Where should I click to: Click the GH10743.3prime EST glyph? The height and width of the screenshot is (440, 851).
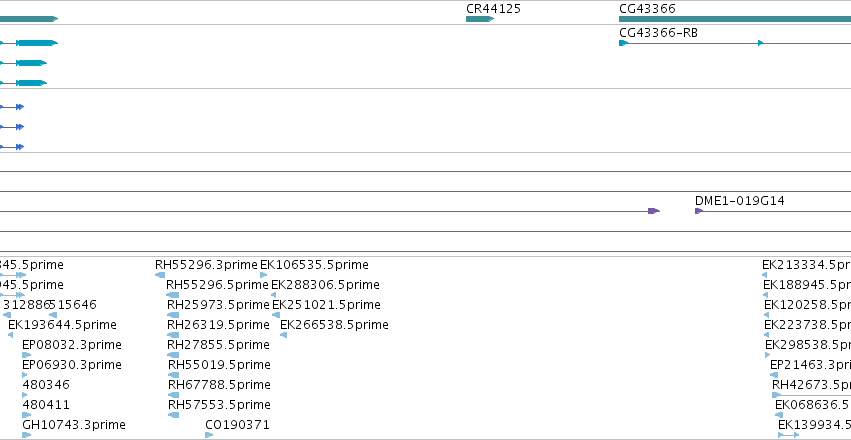(27, 435)
